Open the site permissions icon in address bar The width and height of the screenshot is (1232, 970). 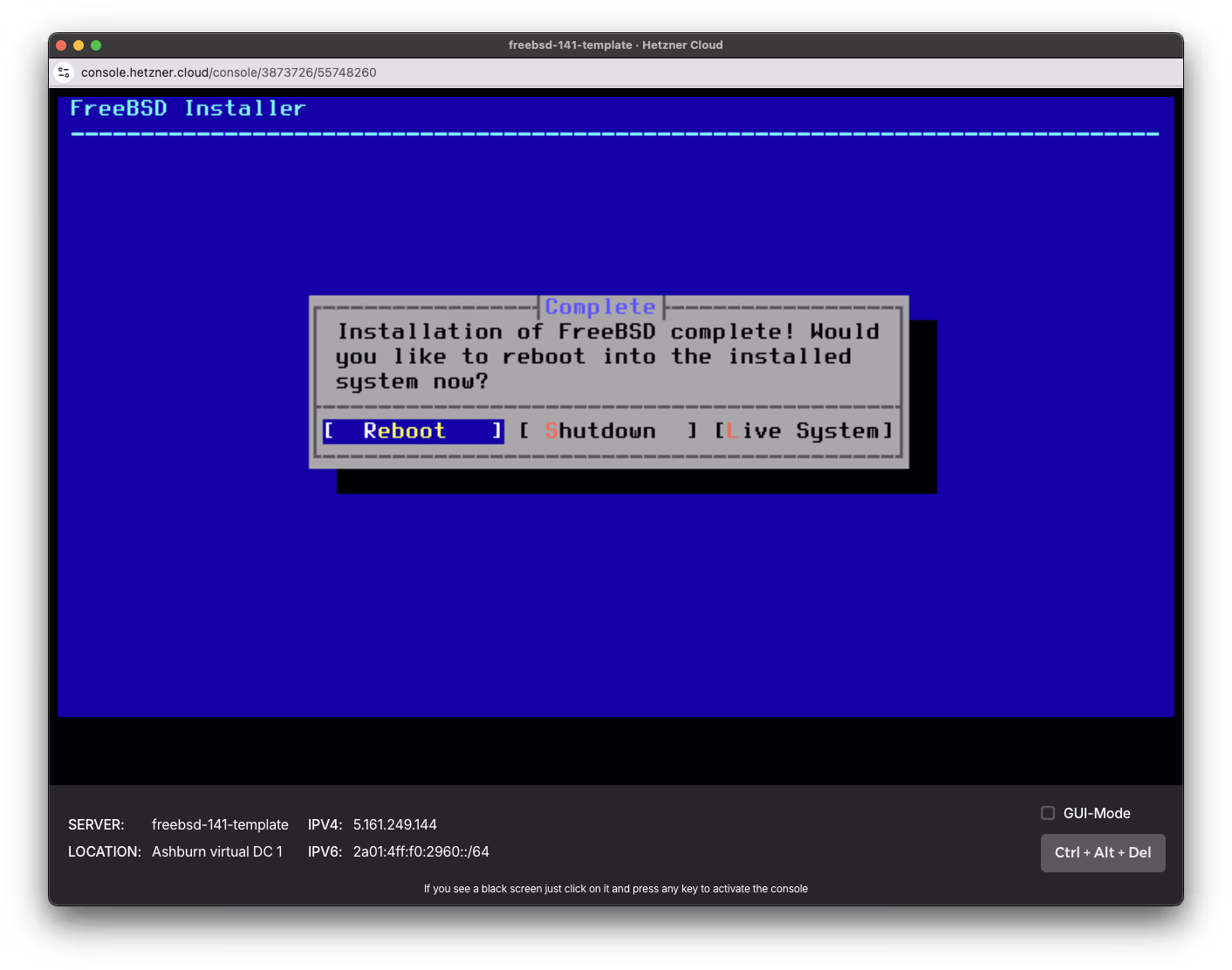(x=64, y=72)
